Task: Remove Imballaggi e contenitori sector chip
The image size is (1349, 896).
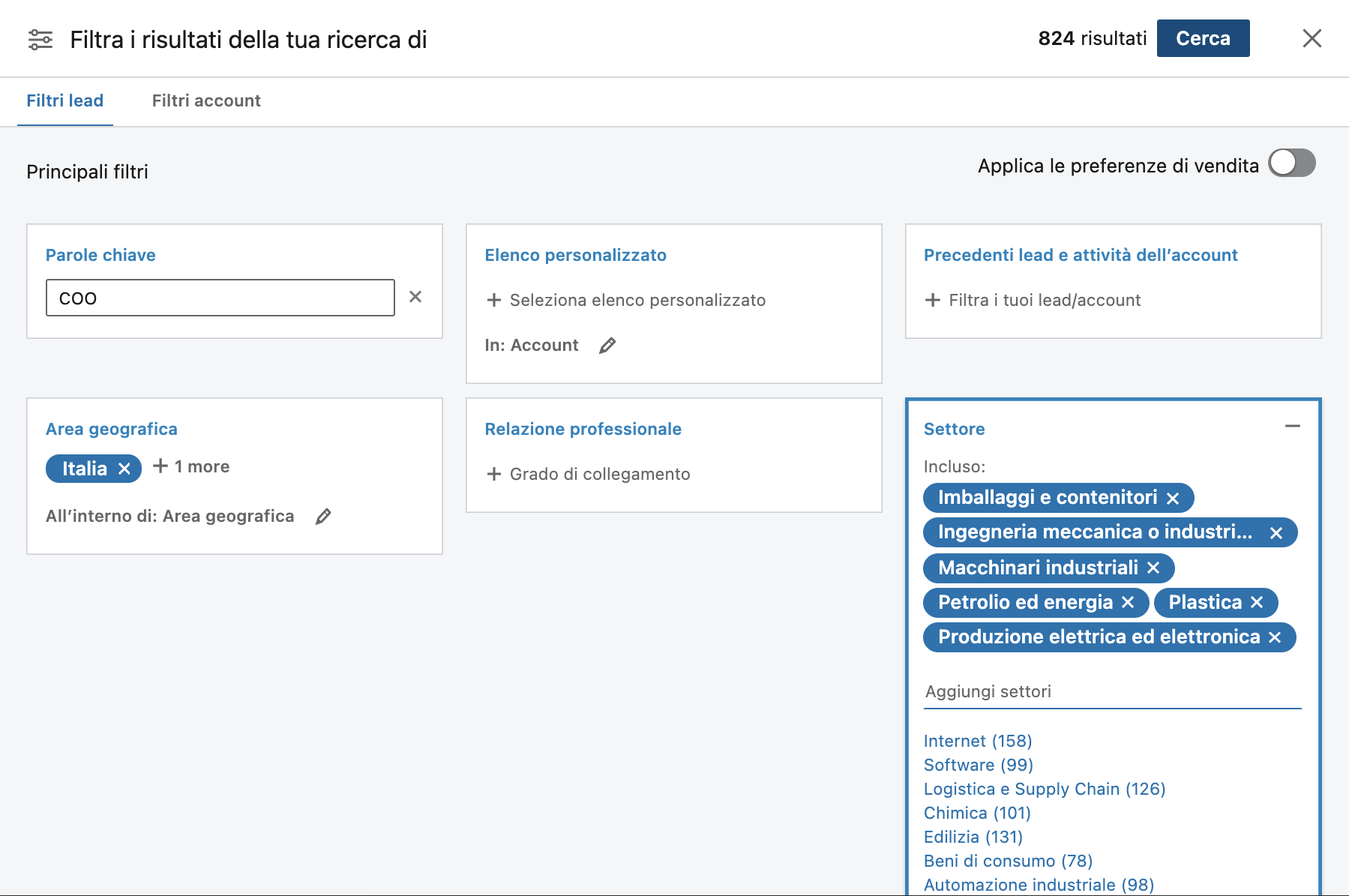Action: pos(1174,498)
